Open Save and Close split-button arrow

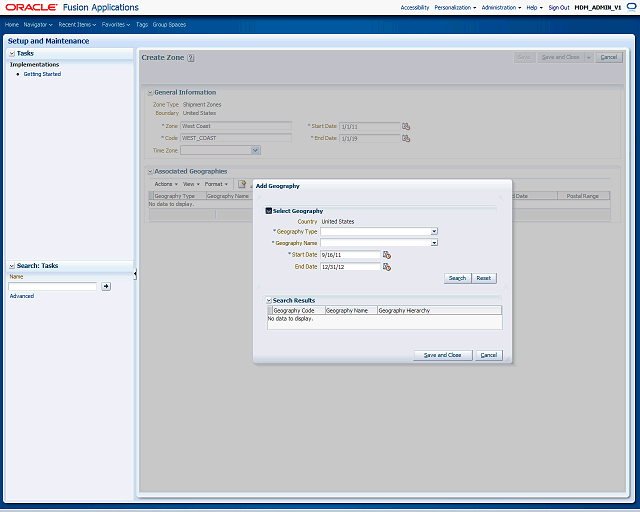click(589, 58)
